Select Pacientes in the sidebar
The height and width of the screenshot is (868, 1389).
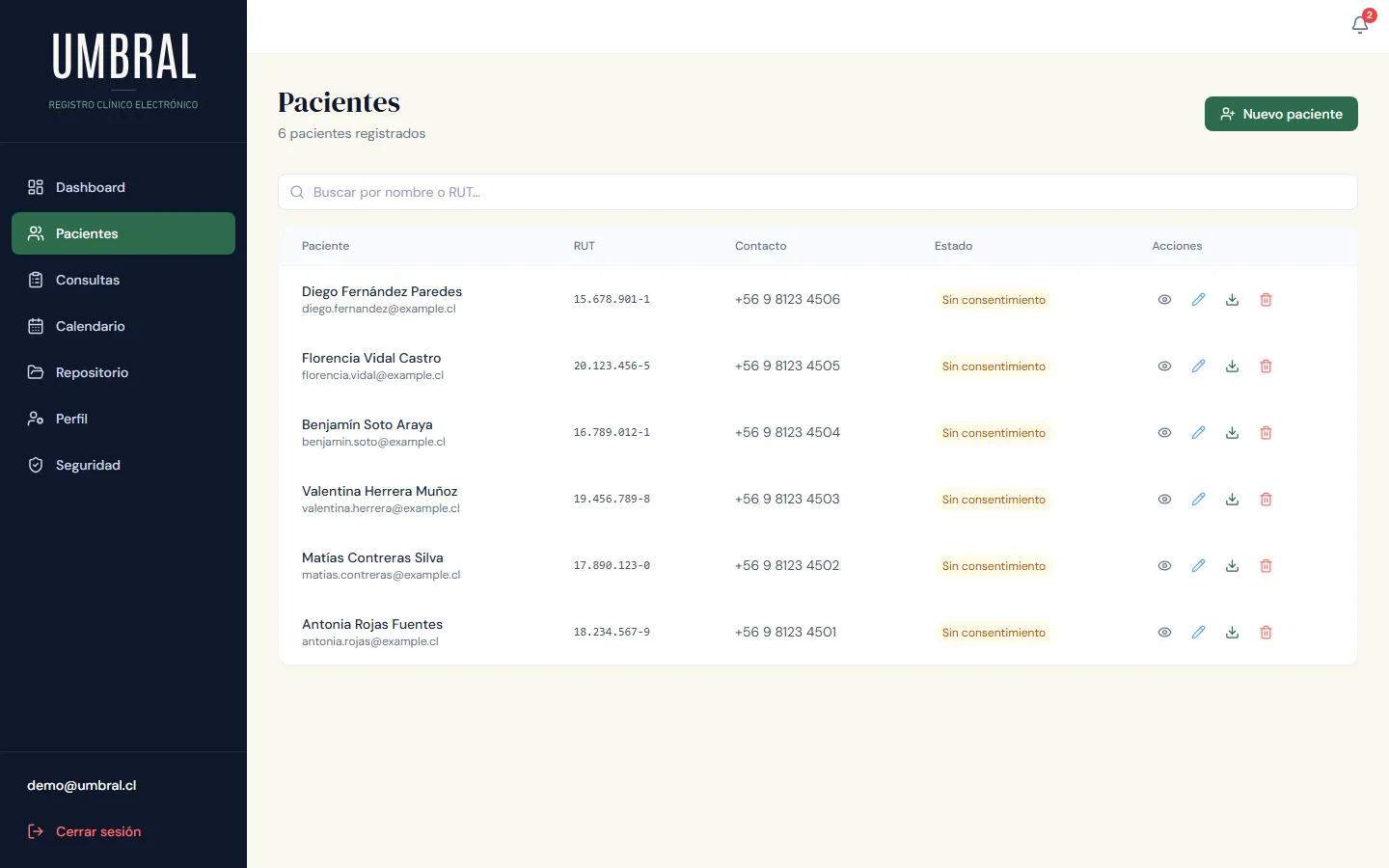click(x=123, y=233)
